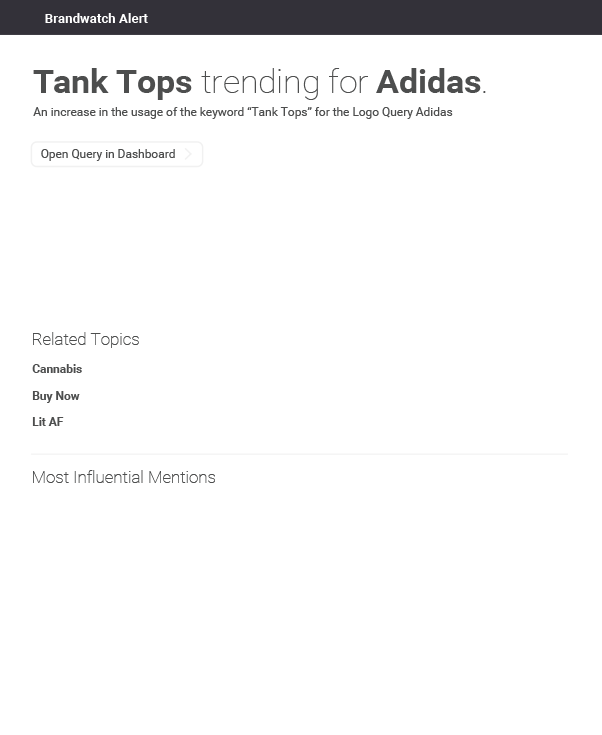
Task: Click the word Dashboard in the button
Action: click(146, 154)
